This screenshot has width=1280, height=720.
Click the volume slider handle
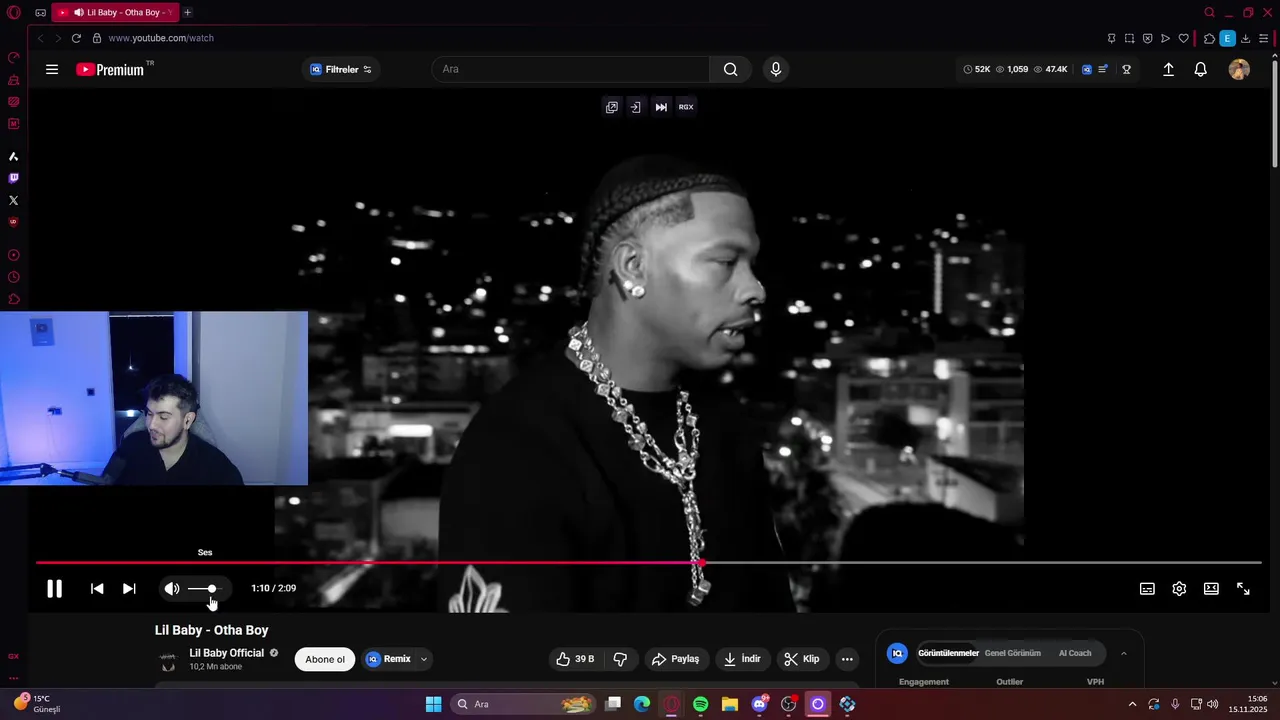211,589
